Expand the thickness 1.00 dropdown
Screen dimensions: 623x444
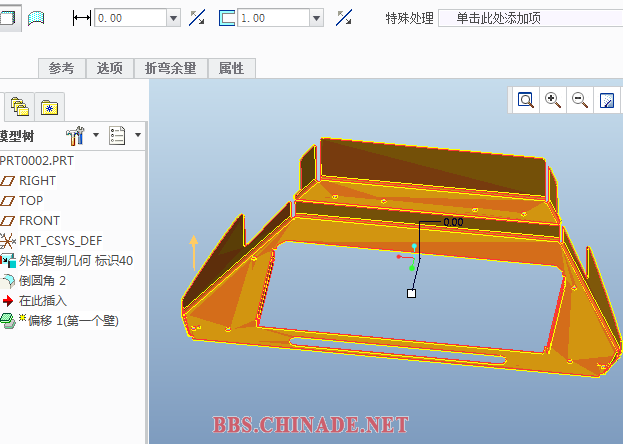[316, 18]
